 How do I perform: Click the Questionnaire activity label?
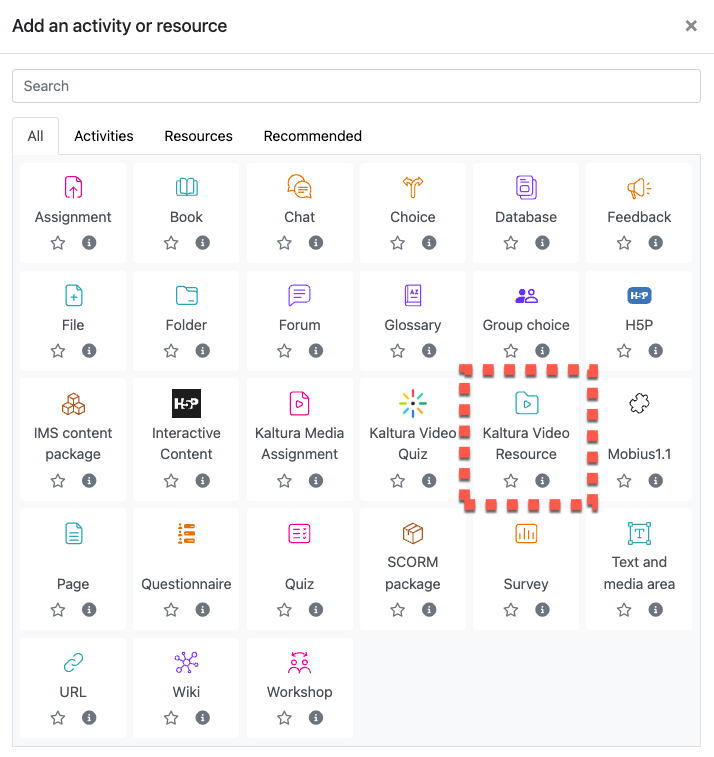[x=186, y=584]
